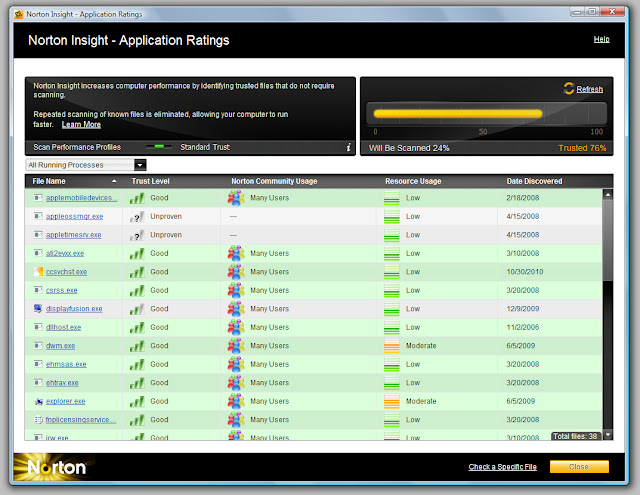
Task: Click the yellow Close button
Action: (x=579, y=467)
